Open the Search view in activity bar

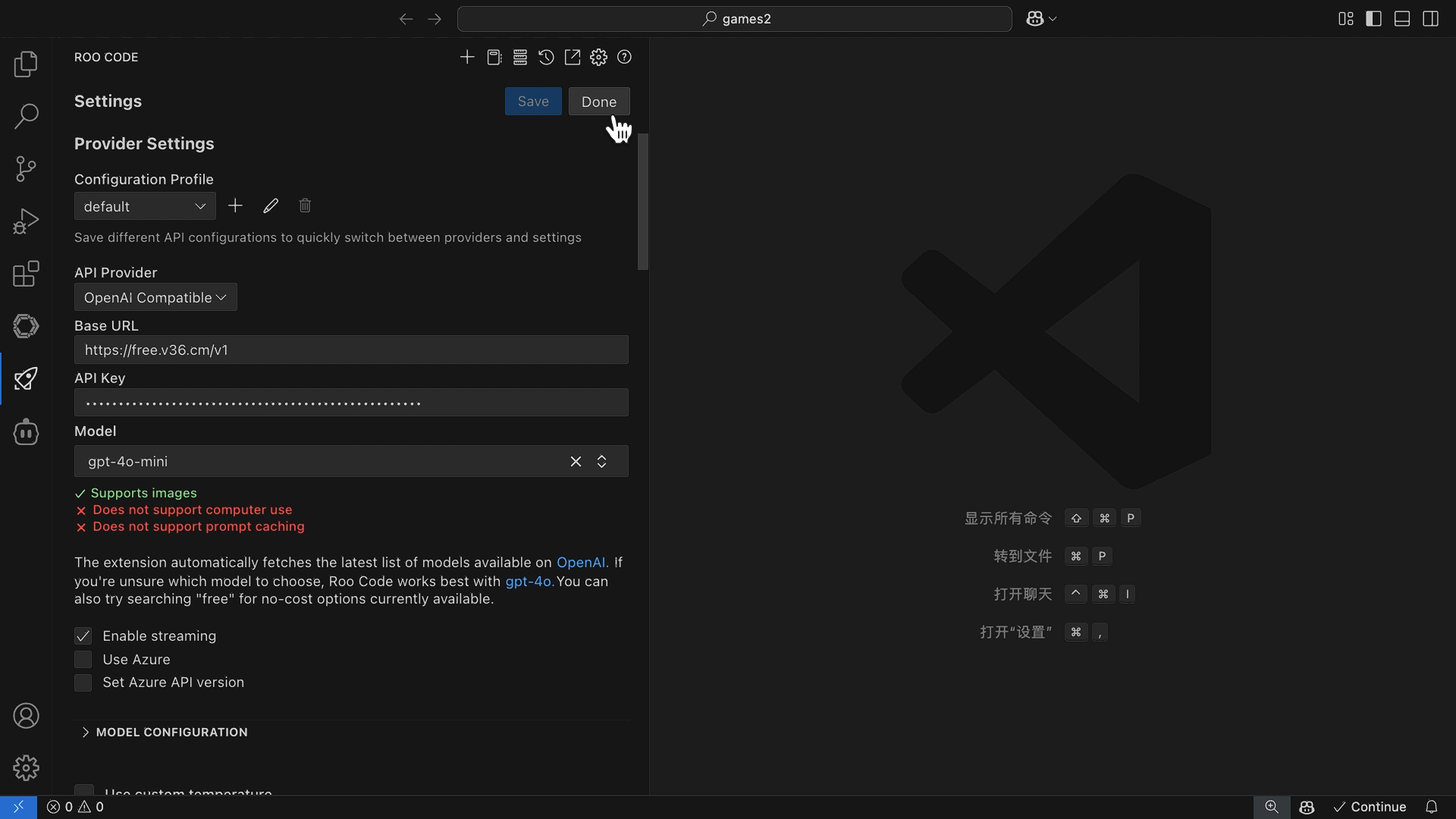point(26,116)
